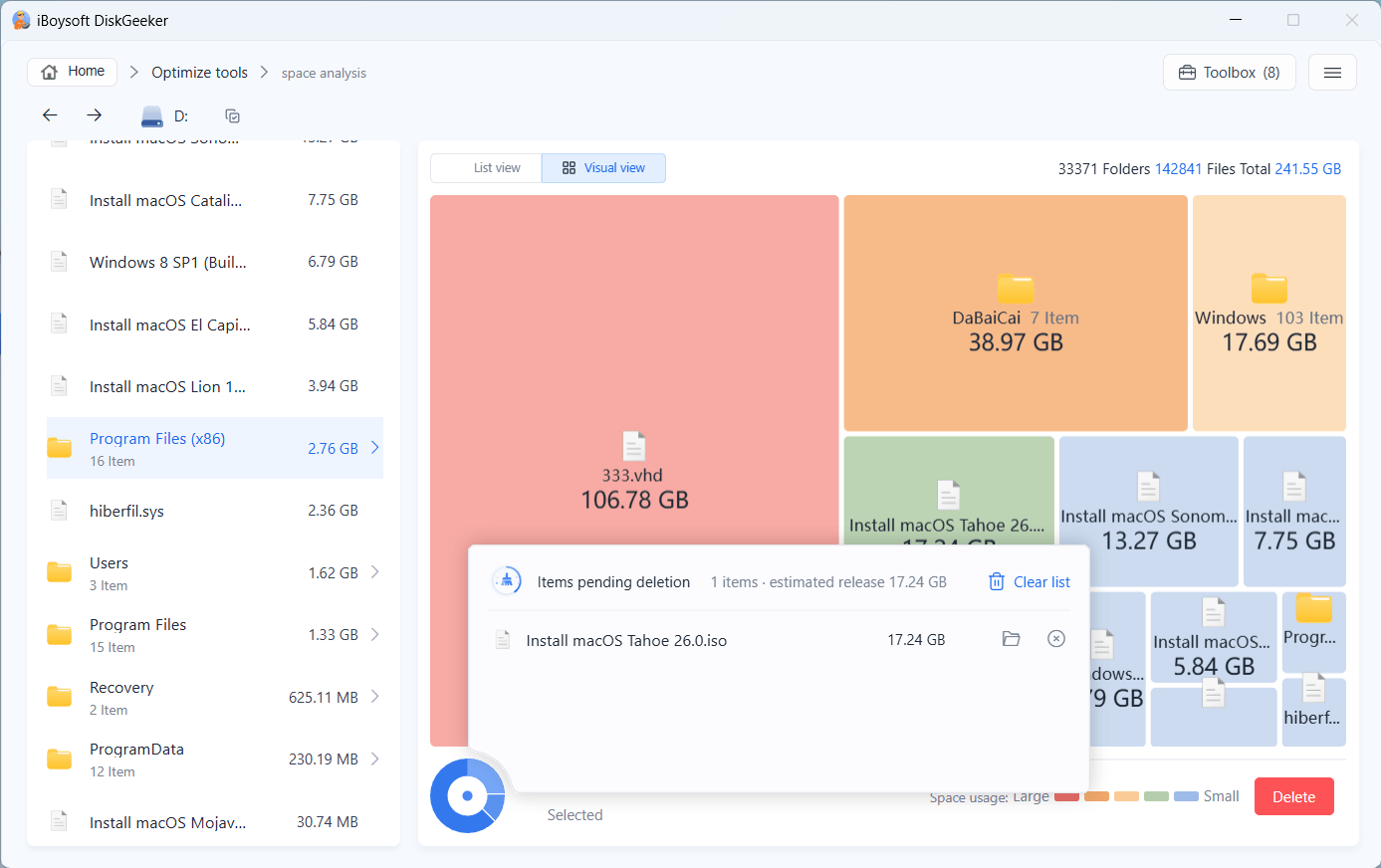This screenshot has width=1381, height=868.
Task: Expand the 1.33 GB Program Files chevron
Action: (x=375, y=634)
